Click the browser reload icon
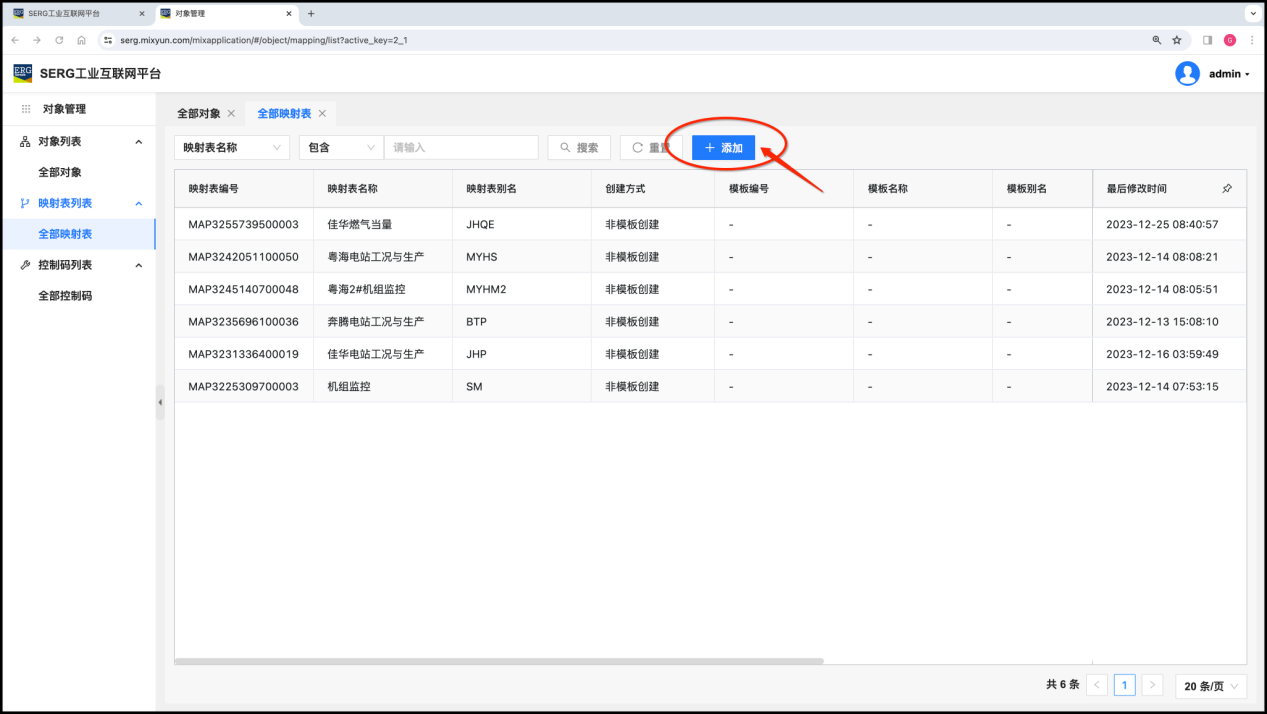Image resolution: width=1267 pixels, height=714 pixels. 59,40
